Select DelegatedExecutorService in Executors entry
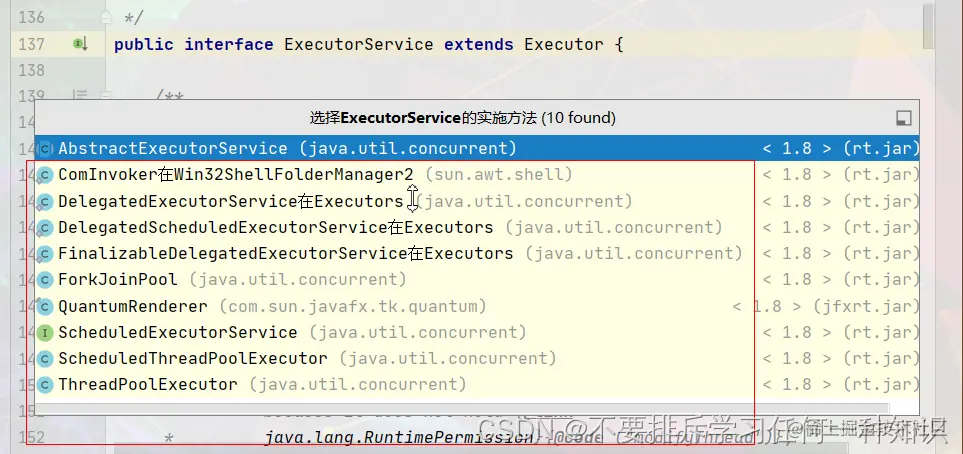 [477, 202]
